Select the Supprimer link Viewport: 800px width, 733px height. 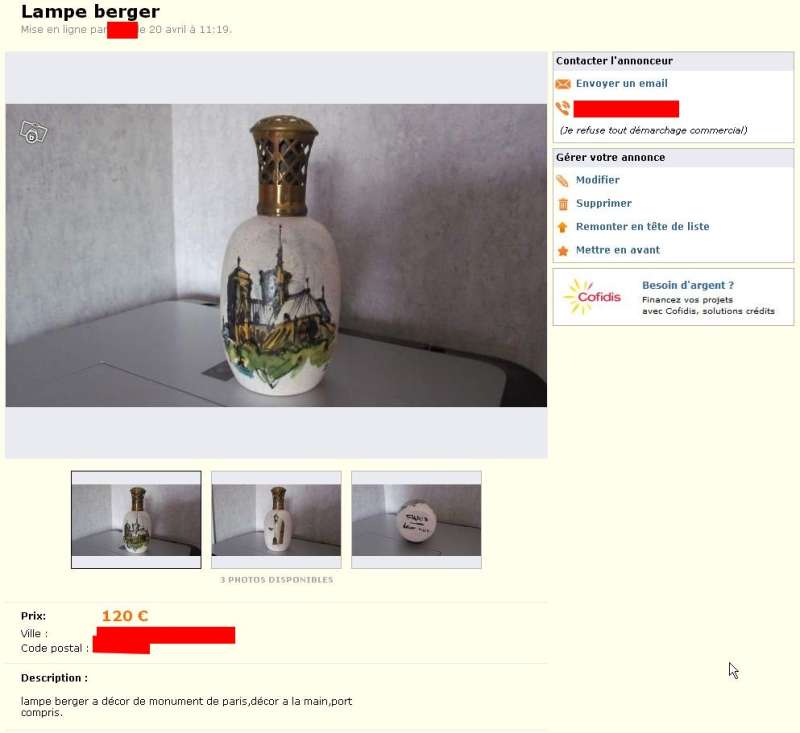(x=604, y=203)
